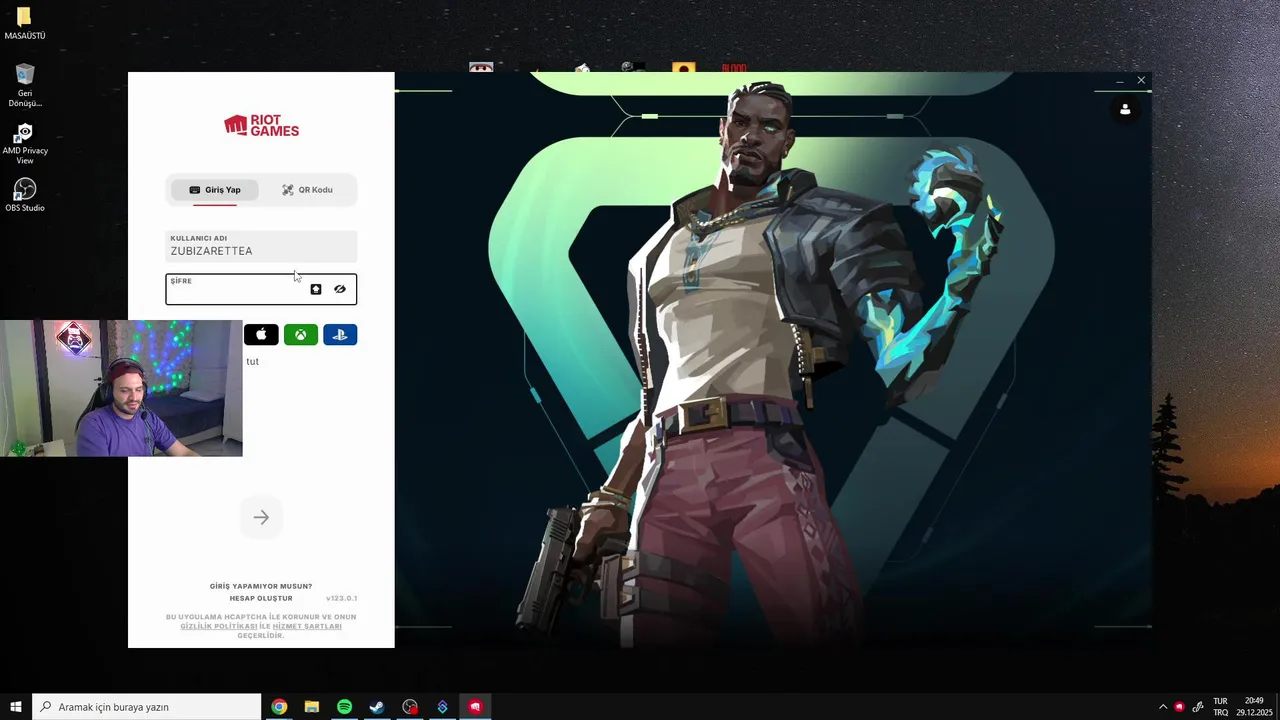Switch to the Giriş Yap tab
Screen dimensions: 1280x720
click(x=215, y=190)
